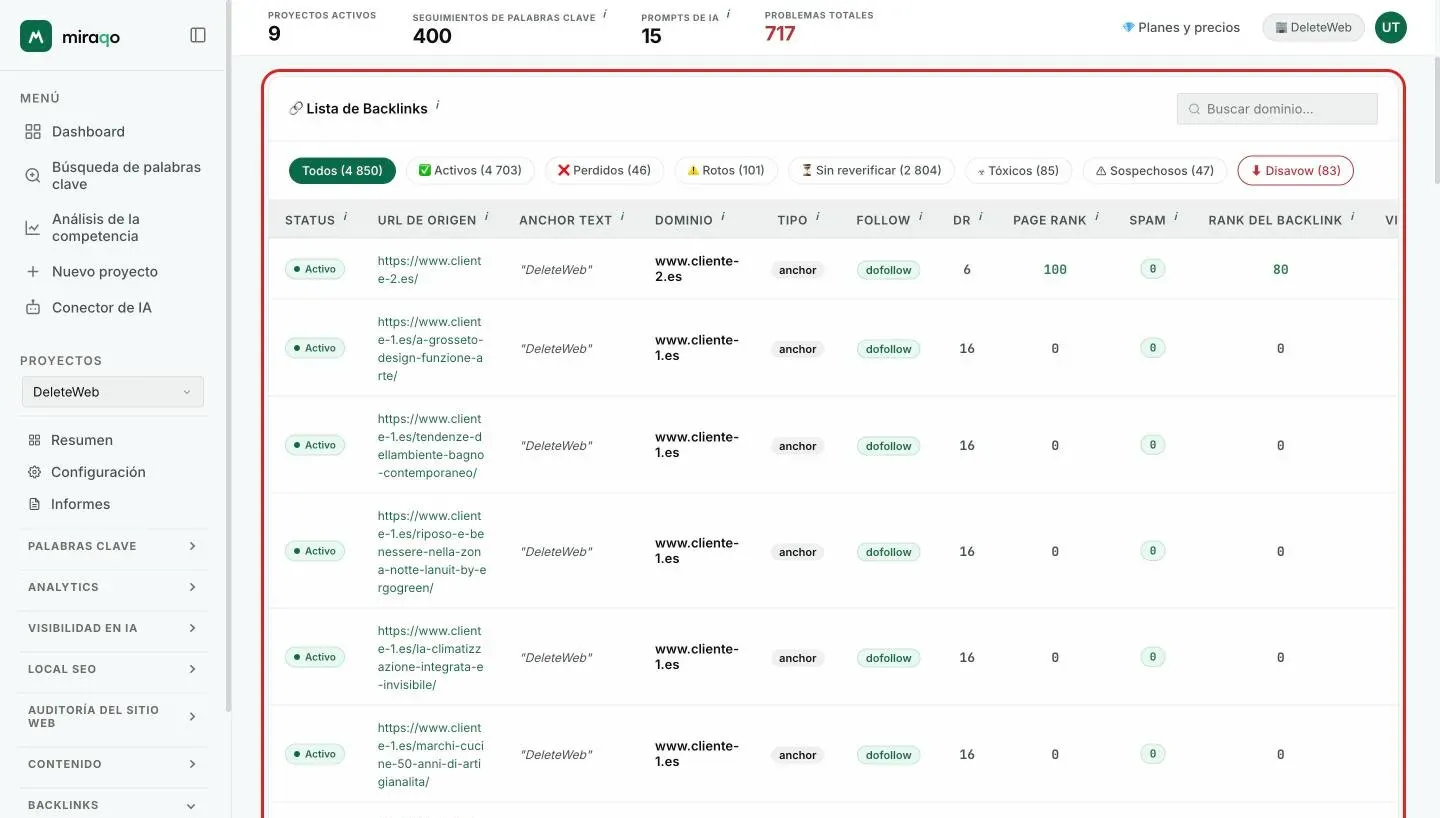Click the miraqo logo icon
This screenshot has width=1440, height=818.
click(x=36, y=36)
